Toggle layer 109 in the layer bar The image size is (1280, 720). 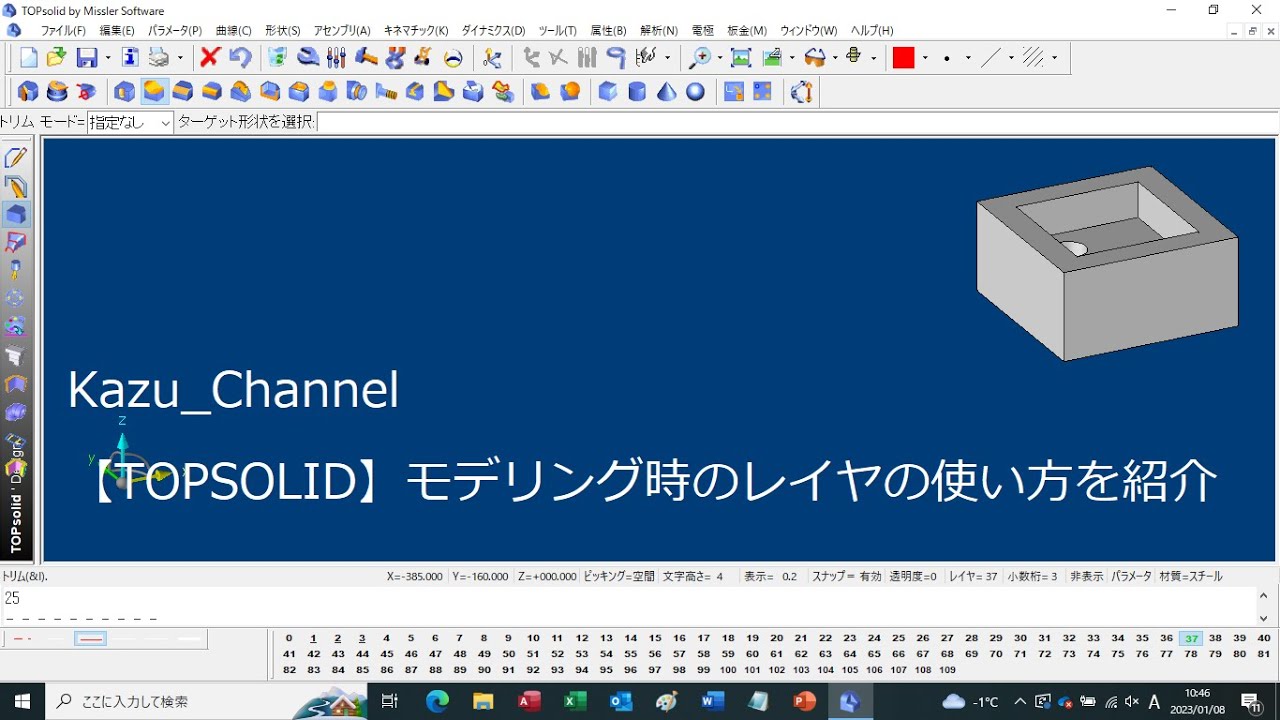pos(947,670)
